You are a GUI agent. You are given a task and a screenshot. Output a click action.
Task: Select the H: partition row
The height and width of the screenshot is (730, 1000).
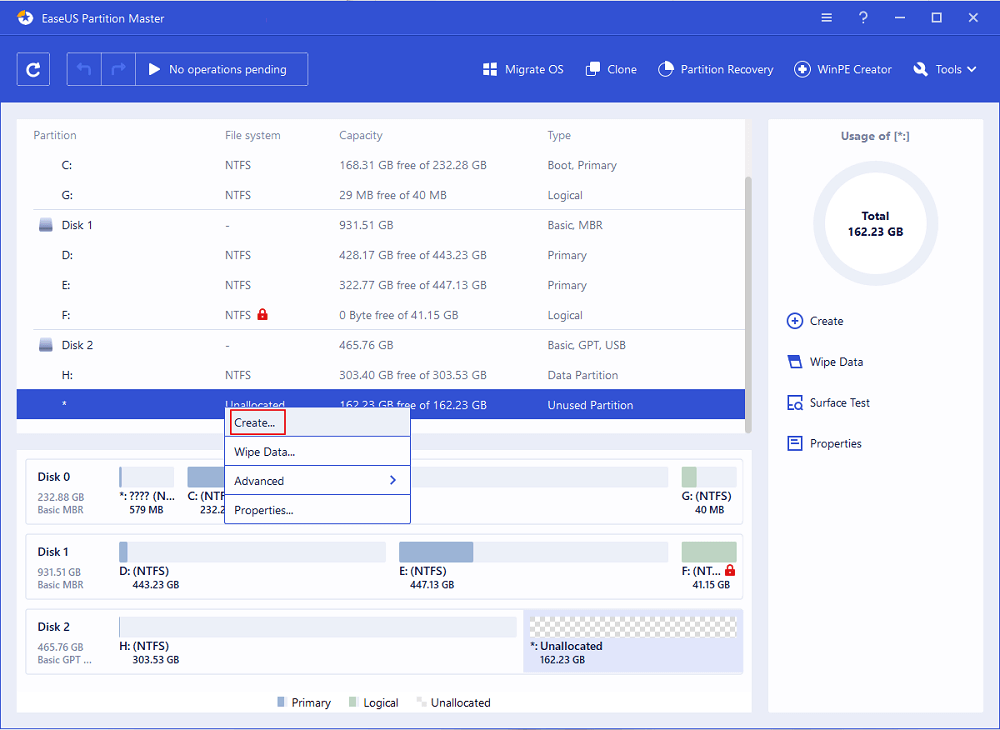click(x=381, y=375)
